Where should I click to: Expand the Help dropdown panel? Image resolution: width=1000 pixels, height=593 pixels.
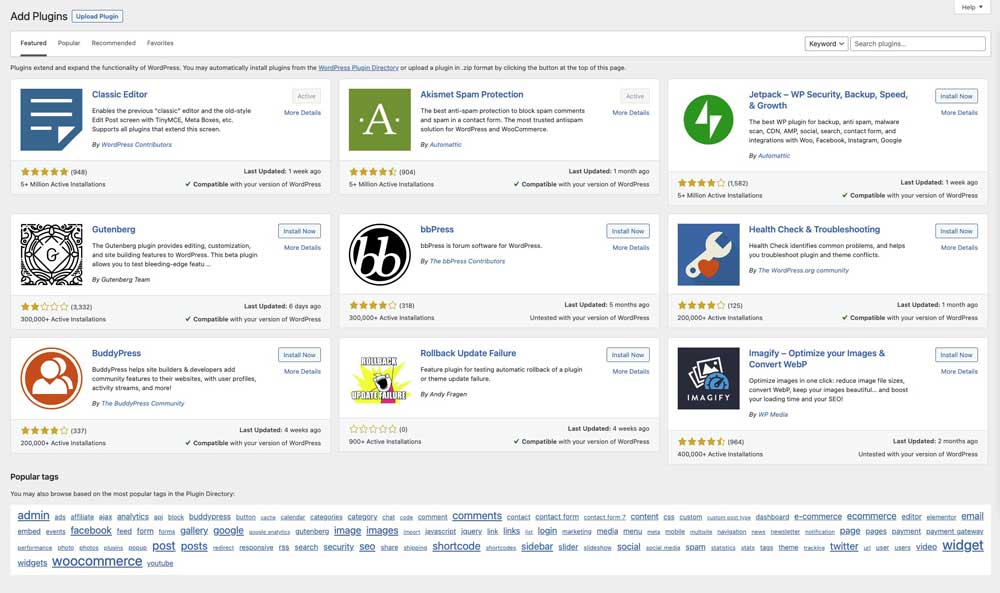[971, 7]
